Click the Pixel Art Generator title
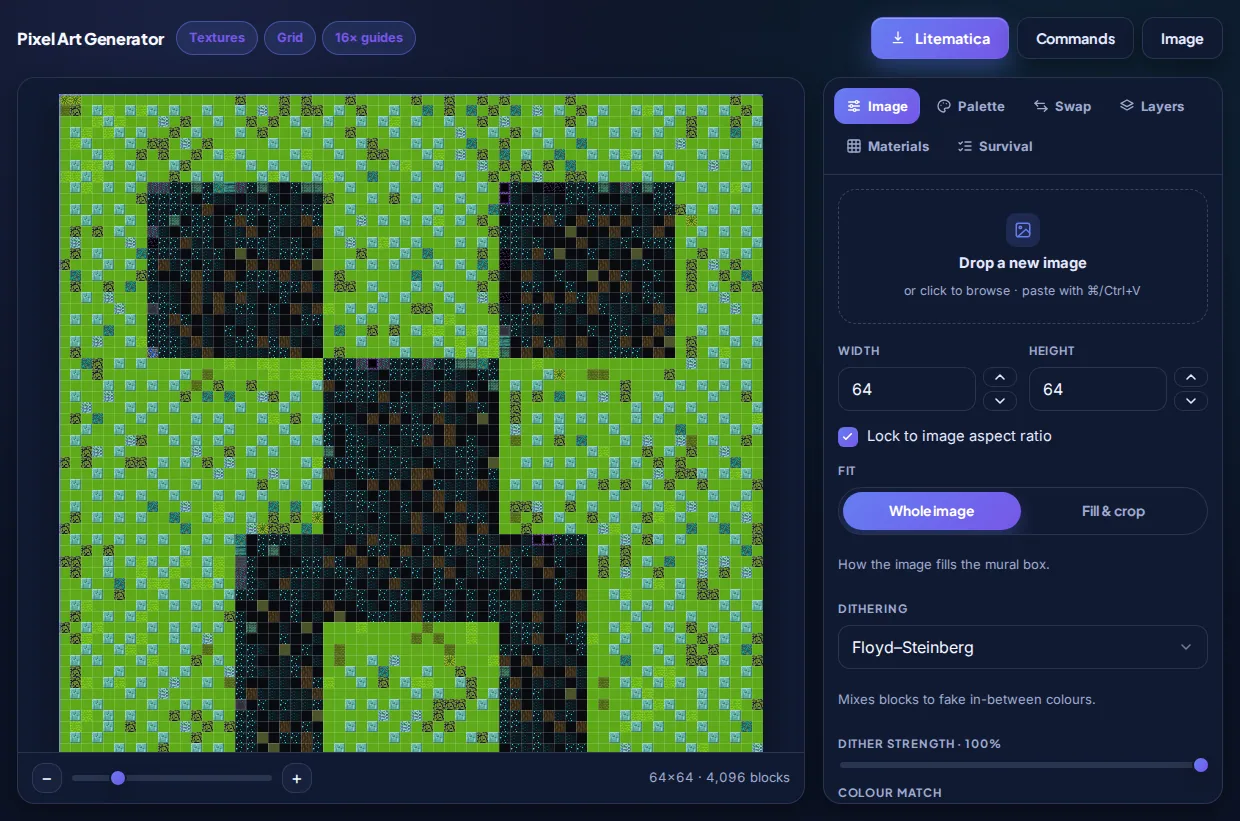 [x=91, y=39]
